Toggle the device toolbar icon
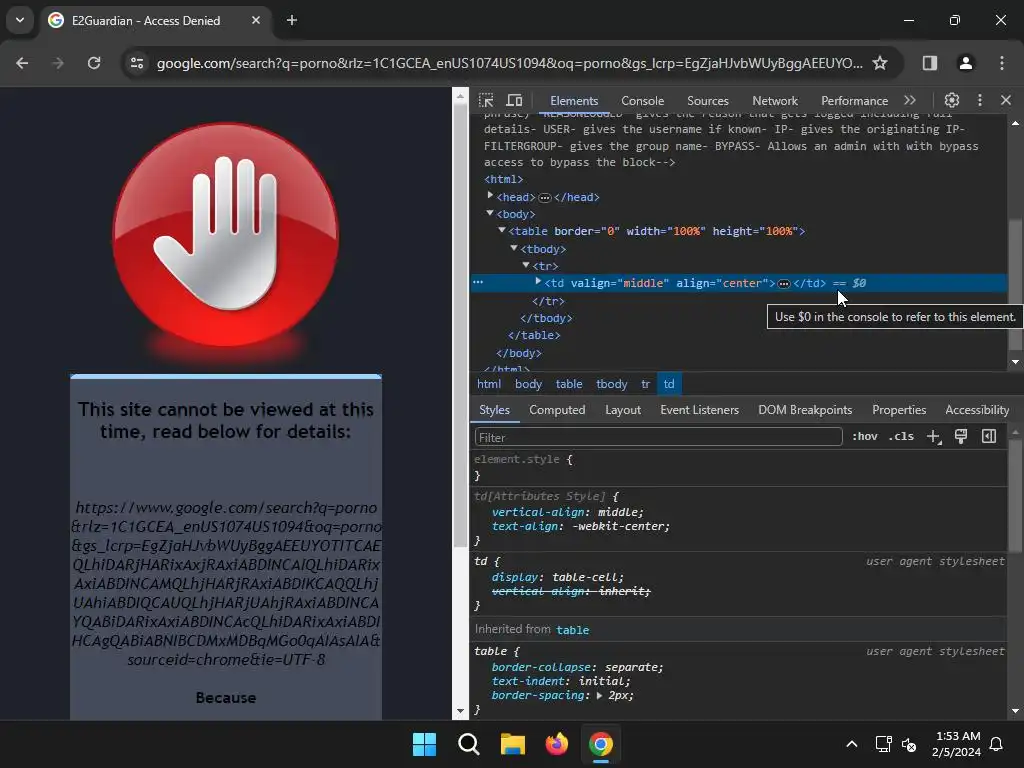 pyautogui.click(x=515, y=101)
